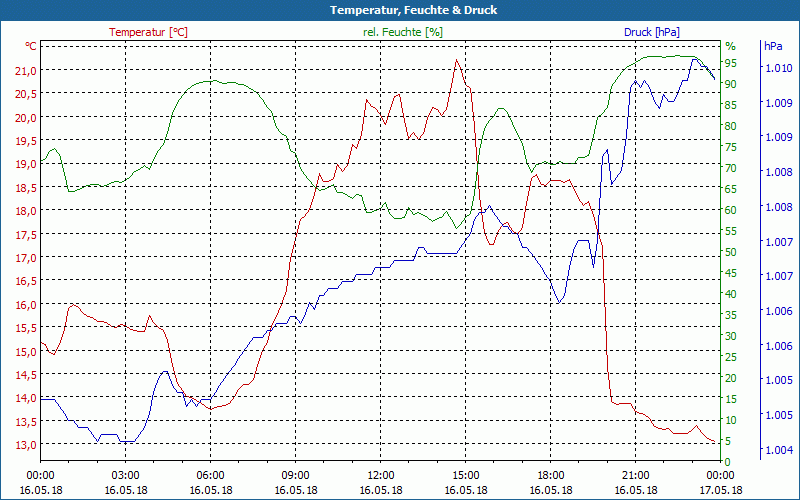Click the 16,0 temperature axis tick
Image resolution: width=800 pixels, height=500 pixels.
(26, 305)
